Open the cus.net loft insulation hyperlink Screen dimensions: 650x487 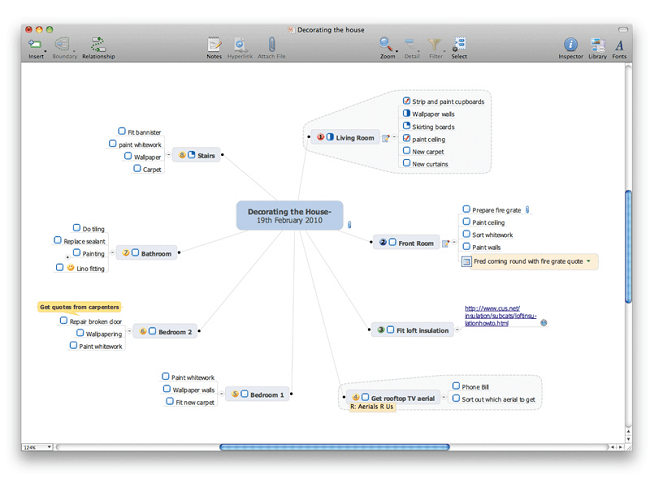click(x=500, y=316)
